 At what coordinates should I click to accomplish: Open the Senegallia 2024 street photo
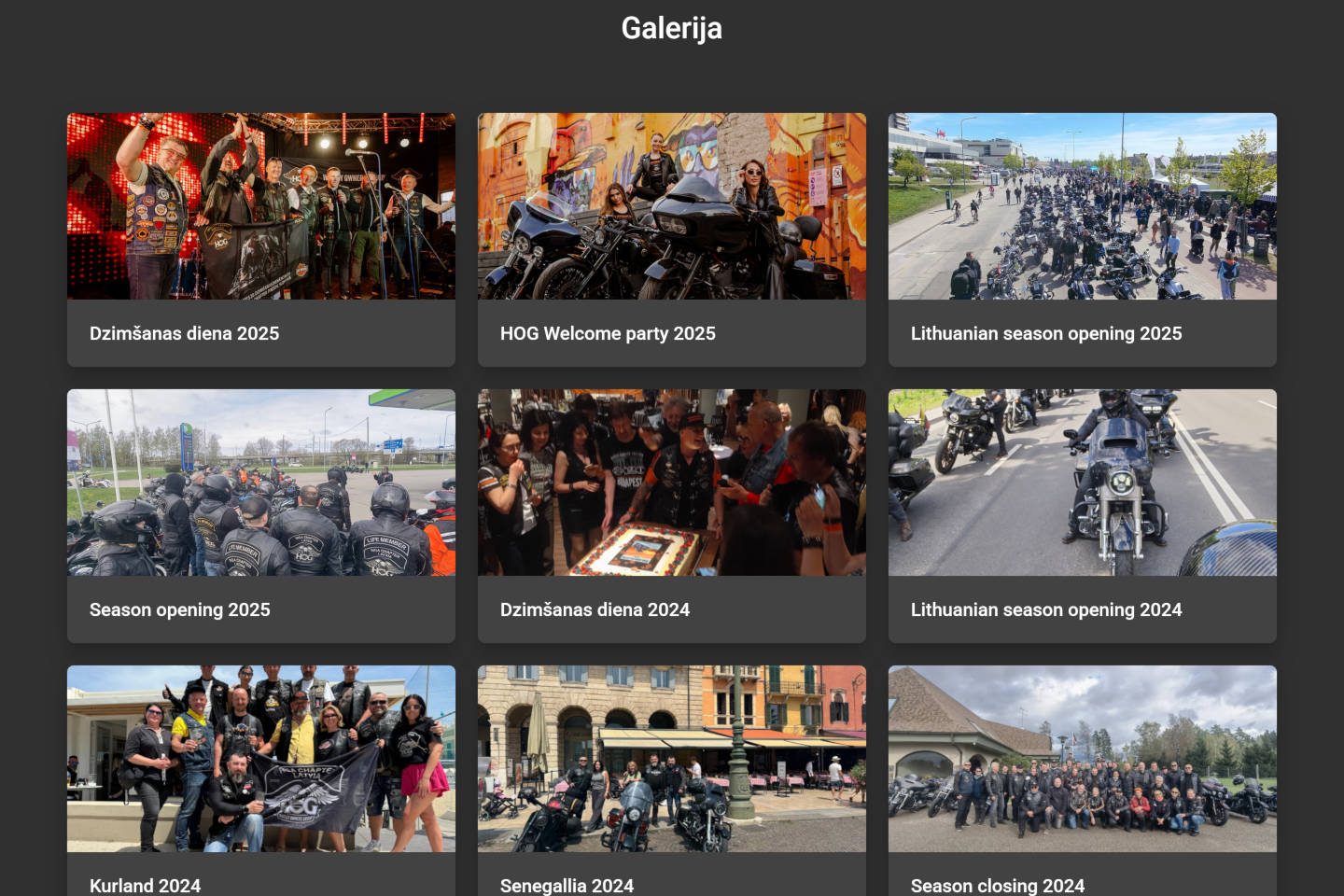[672, 759]
